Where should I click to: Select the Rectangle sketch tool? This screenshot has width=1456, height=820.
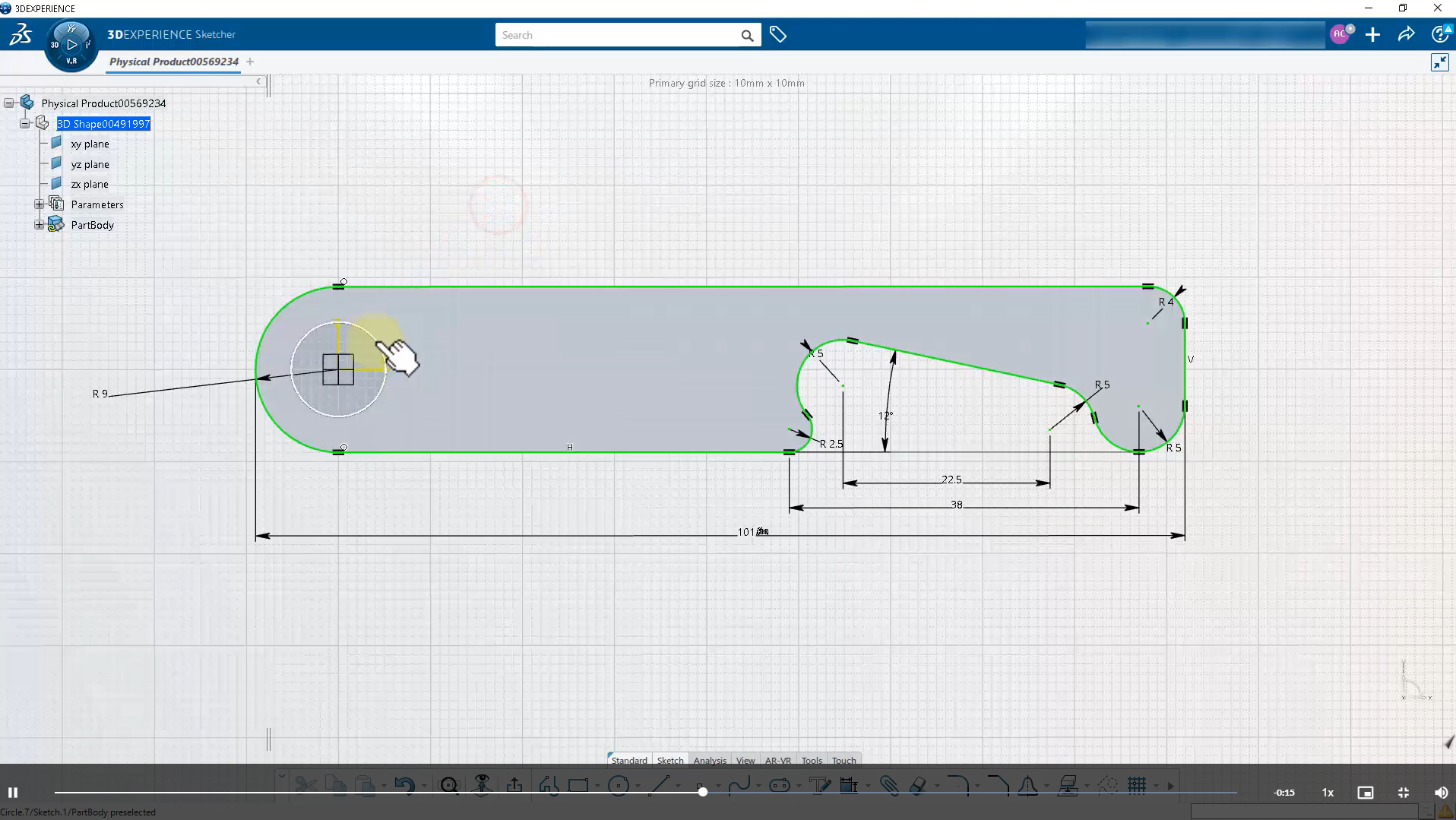[578, 785]
